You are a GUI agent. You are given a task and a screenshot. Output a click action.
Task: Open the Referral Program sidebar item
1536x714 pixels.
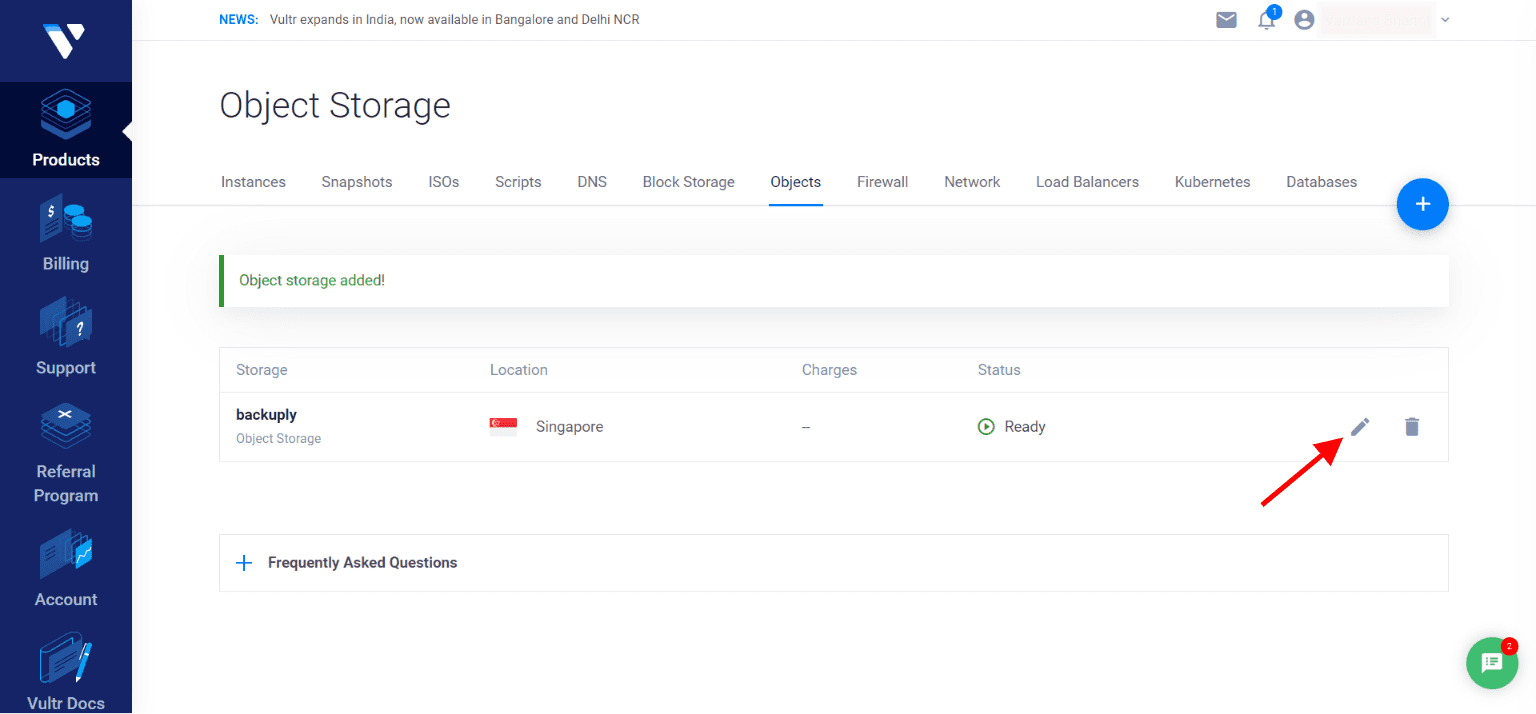pos(65,452)
